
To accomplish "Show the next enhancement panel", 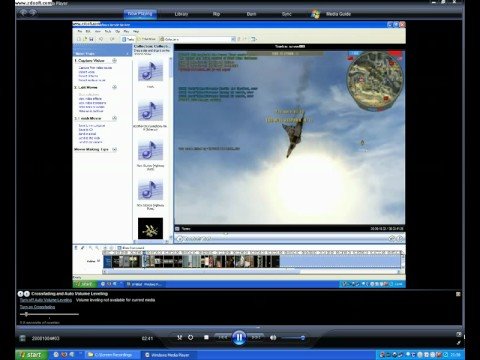I will [27, 294].
